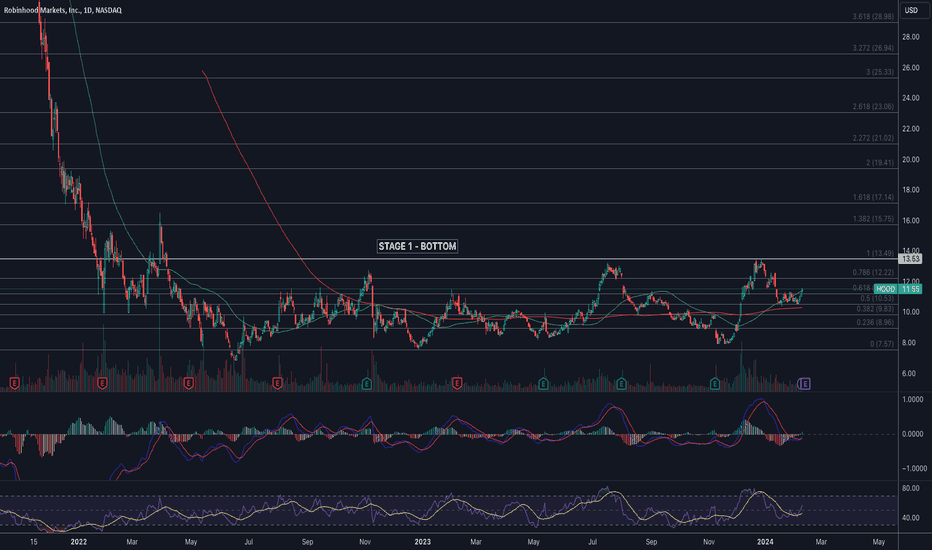Select the 1.618 (17.14) Fibonacci level label
The height and width of the screenshot is (550, 932).
873,197
